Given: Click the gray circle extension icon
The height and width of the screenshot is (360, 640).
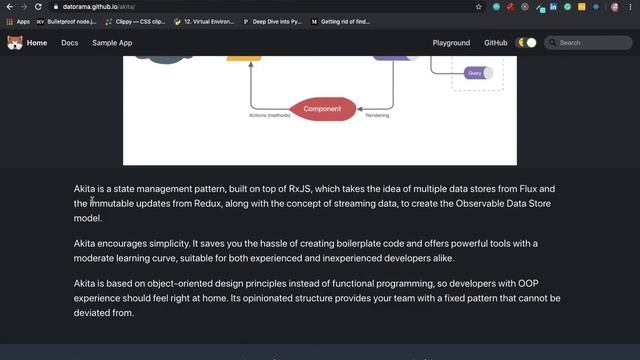Looking at the screenshot, I should pos(525,7).
